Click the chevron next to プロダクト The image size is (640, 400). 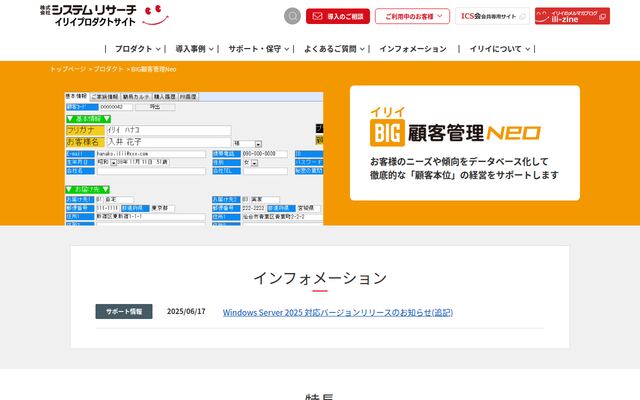coord(158,49)
